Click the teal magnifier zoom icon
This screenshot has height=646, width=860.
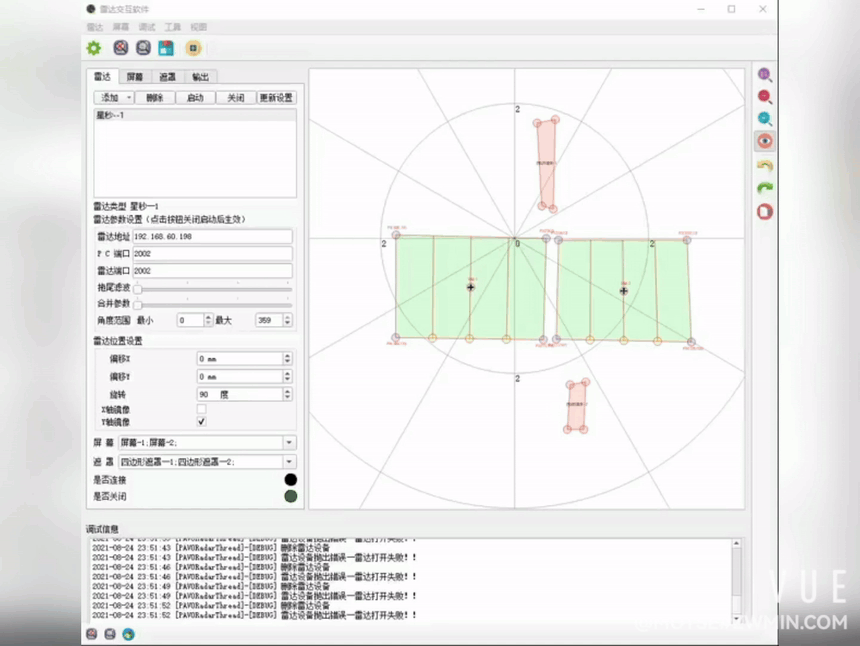pyautogui.click(x=765, y=118)
